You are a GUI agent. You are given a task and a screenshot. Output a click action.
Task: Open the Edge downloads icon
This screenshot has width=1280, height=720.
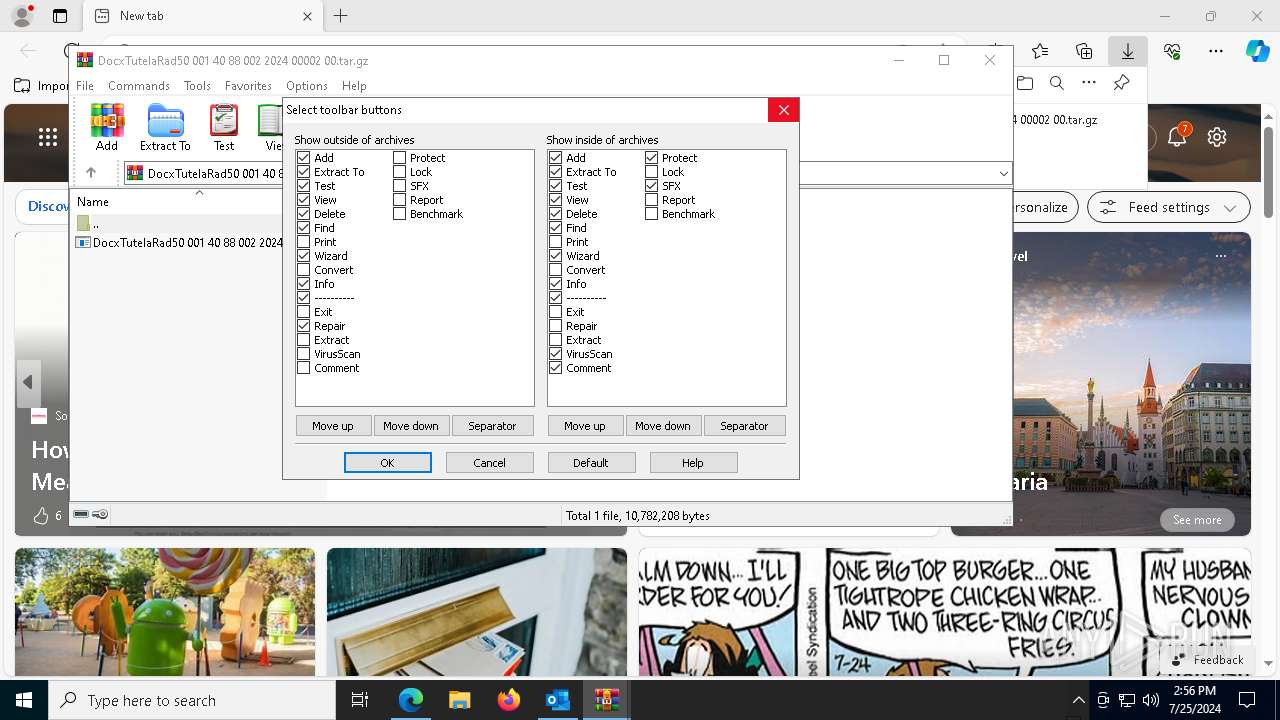[1127, 51]
